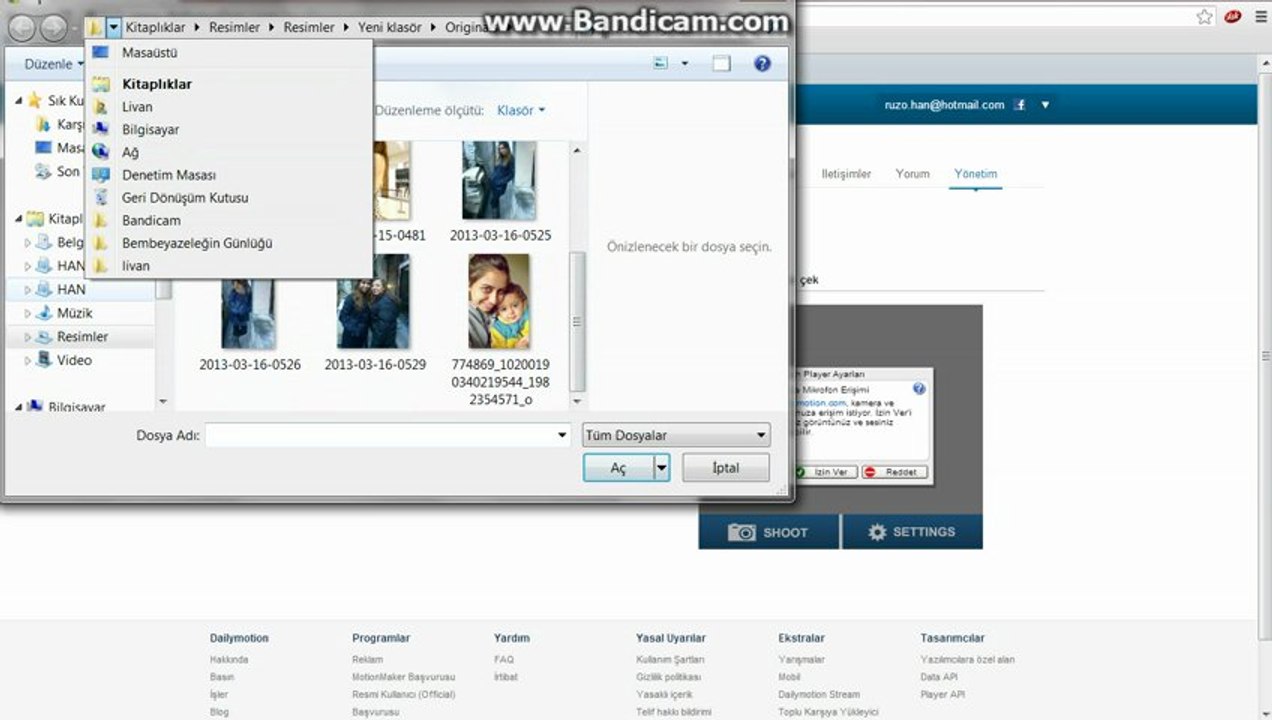Switch to the Yorum tab
Image resolution: width=1272 pixels, height=720 pixels.
point(912,174)
